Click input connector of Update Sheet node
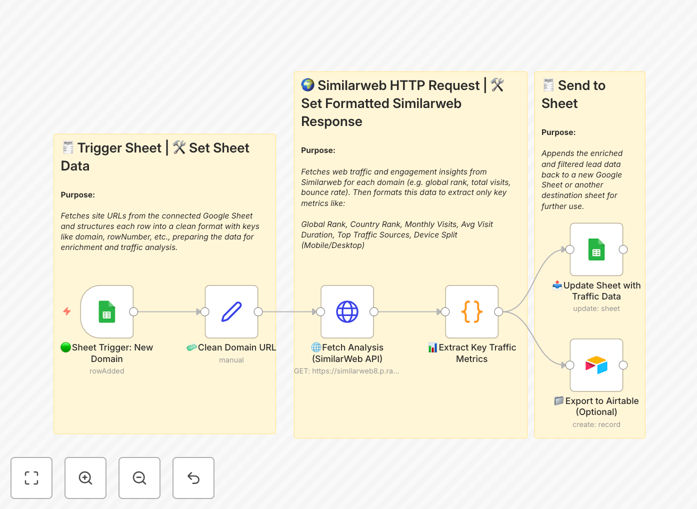The height and width of the screenshot is (509, 697). (x=570, y=249)
